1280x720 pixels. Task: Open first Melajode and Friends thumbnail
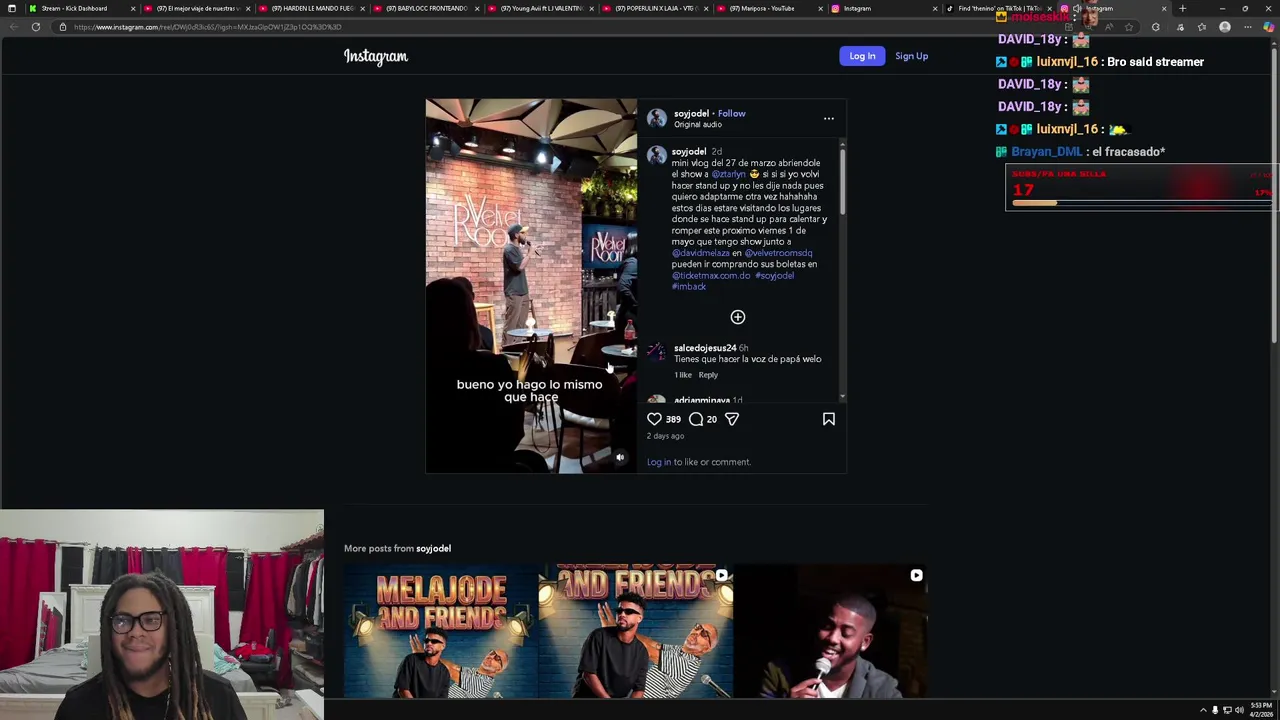(440, 631)
